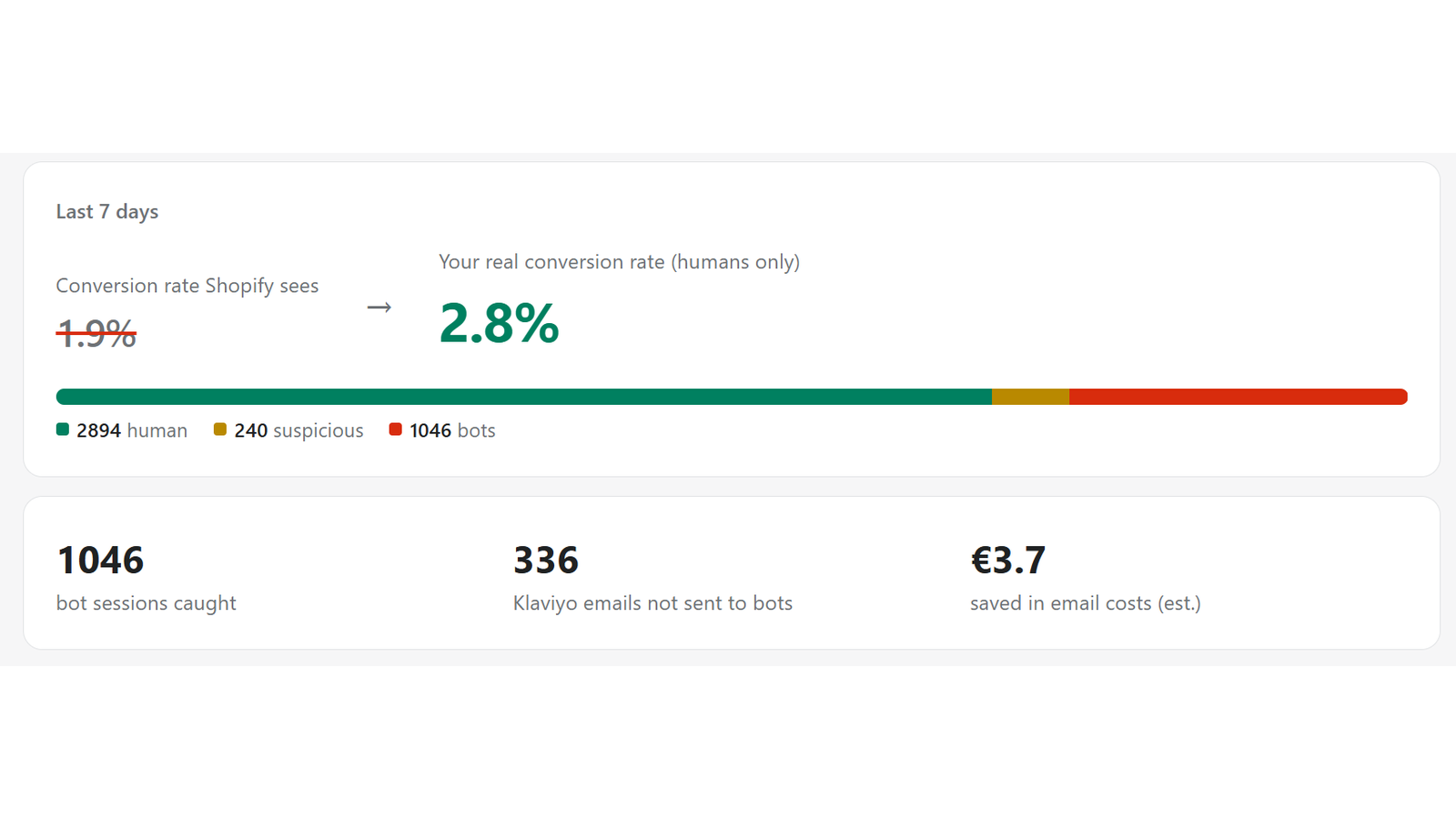Click saved in email costs caption
Image resolution: width=1456 pixels, height=819 pixels.
pyautogui.click(x=1086, y=603)
